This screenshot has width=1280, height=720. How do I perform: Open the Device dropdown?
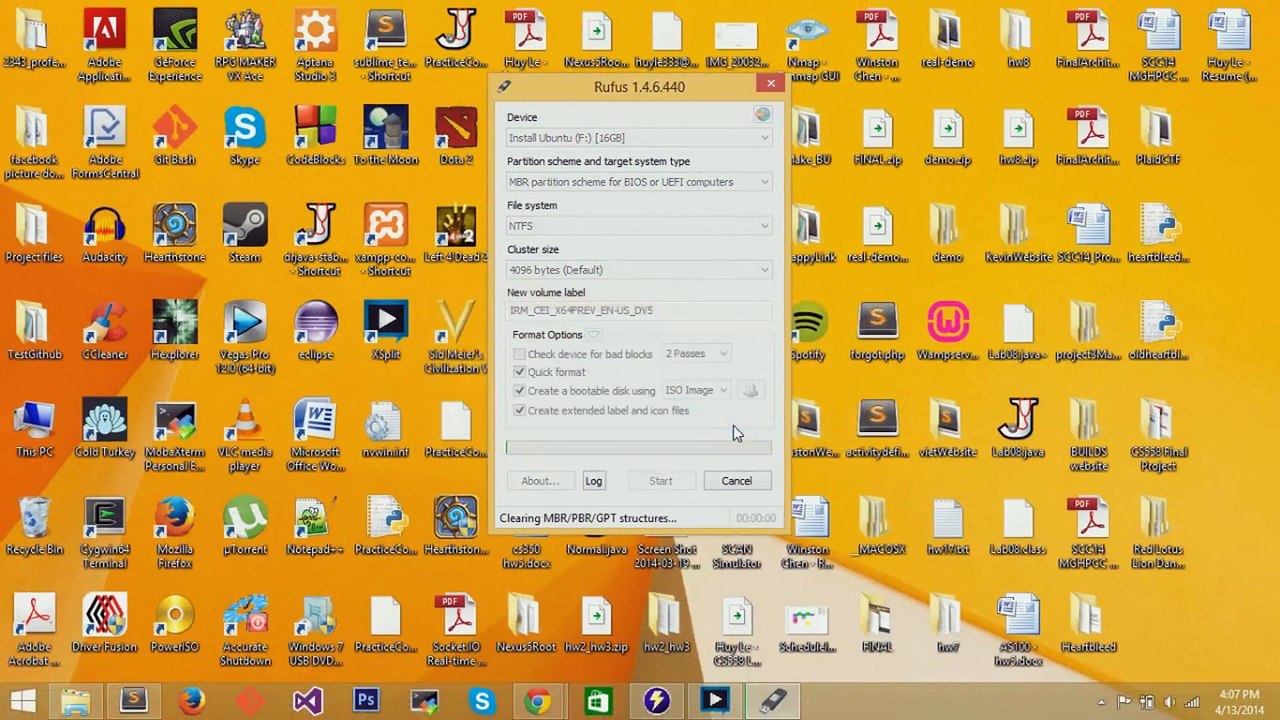(x=639, y=138)
